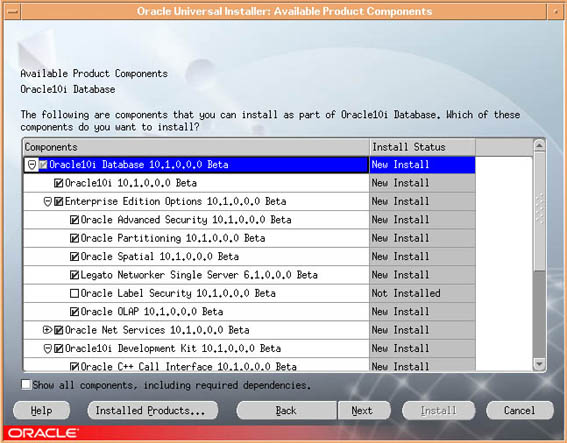Click scrollbar up arrow in components list
Image resolution: width=567 pixels, height=443 pixels.
[x=539, y=145]
